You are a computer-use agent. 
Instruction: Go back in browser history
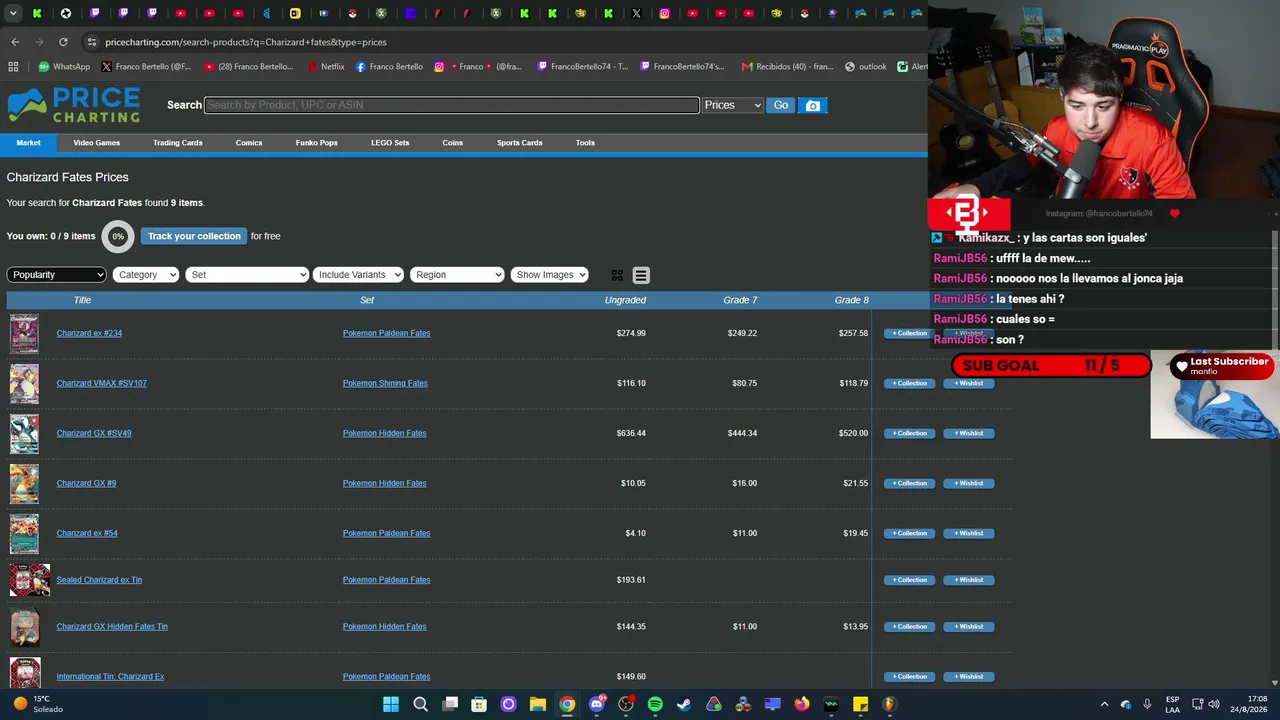coord(15,42)
